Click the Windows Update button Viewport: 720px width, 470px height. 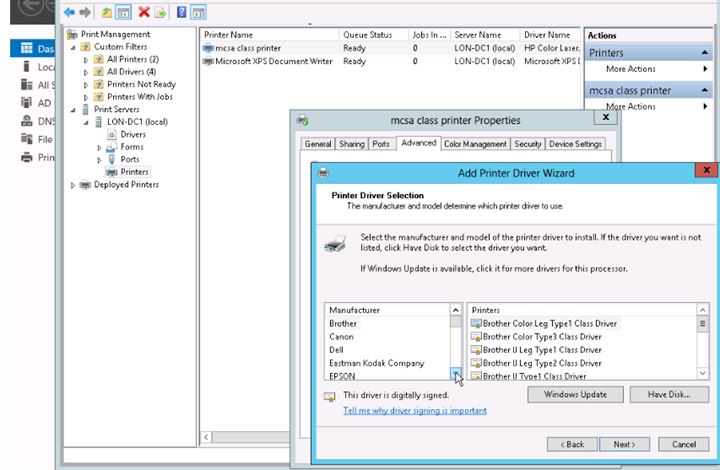pos(575,395)
